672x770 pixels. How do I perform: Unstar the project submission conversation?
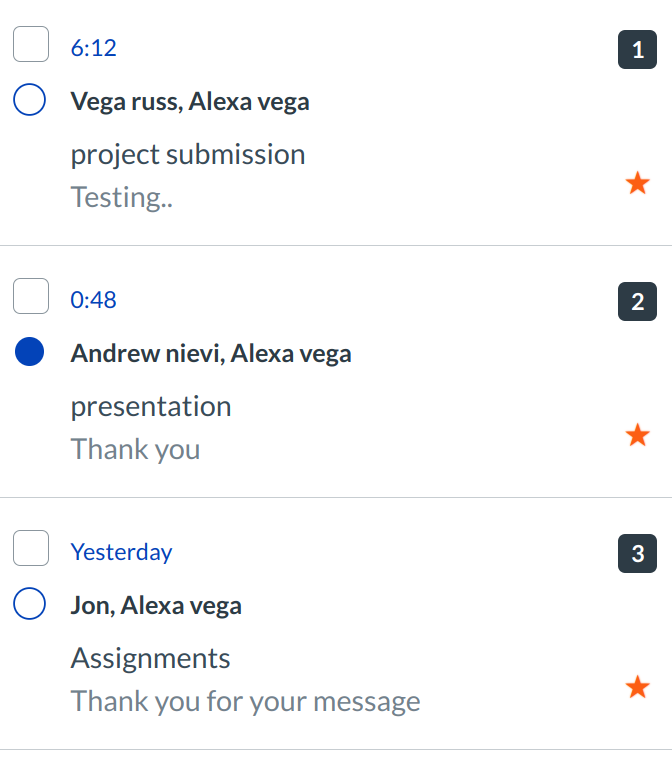(x=637, y=184)
